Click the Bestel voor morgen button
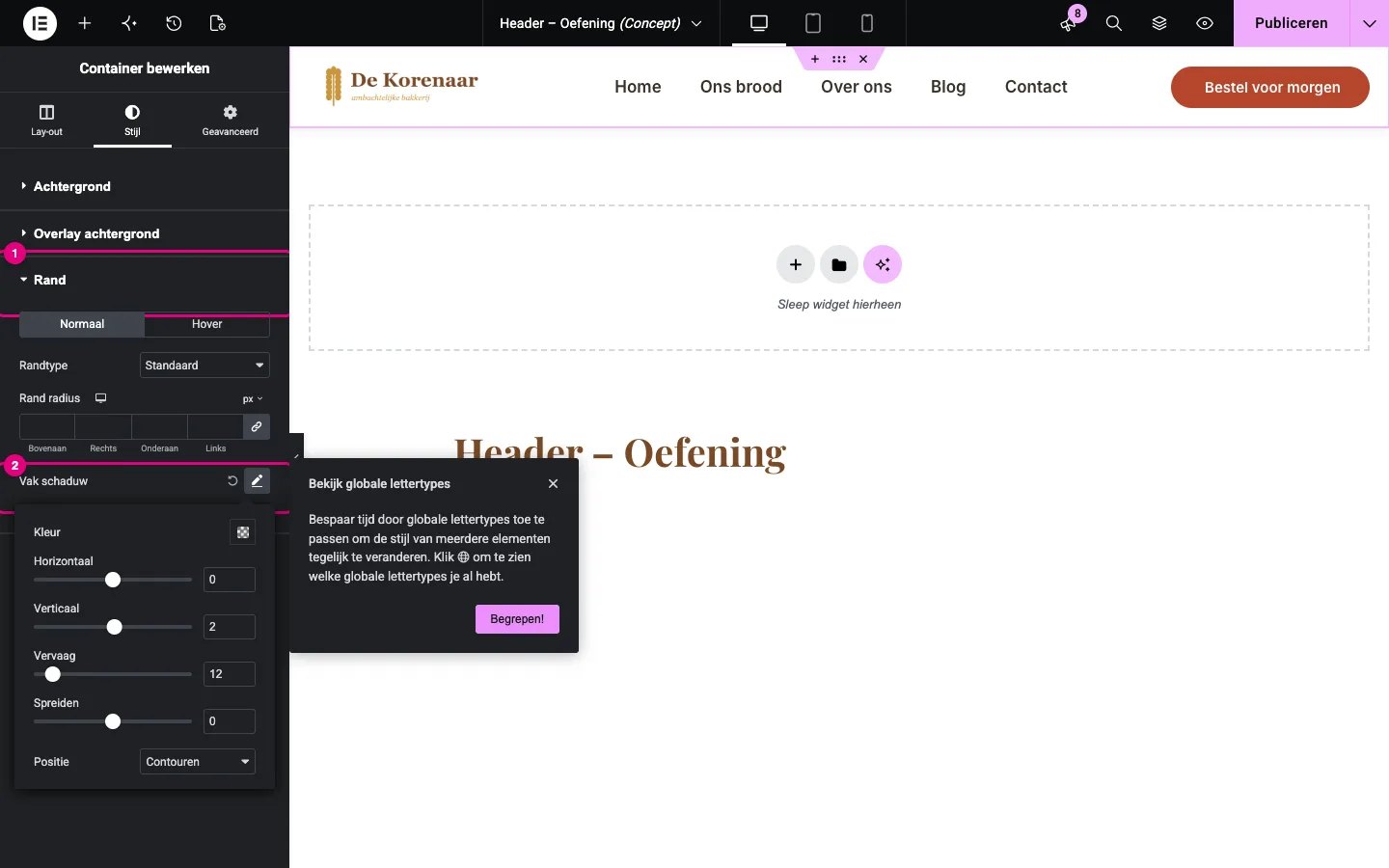The height and width of the screenshot is (868, 1389). point(1270,87)
